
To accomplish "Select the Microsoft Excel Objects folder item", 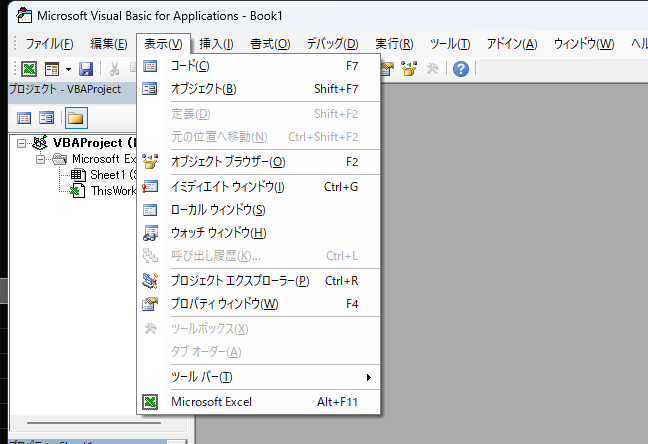I will click(x=104, y=159).
